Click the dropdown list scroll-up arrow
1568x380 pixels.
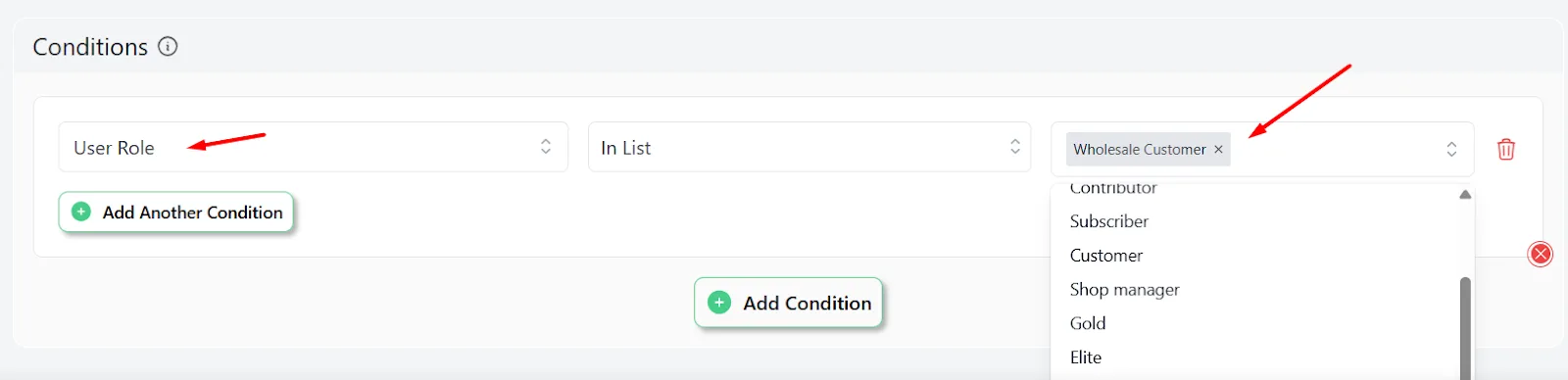coord(1465,195)
